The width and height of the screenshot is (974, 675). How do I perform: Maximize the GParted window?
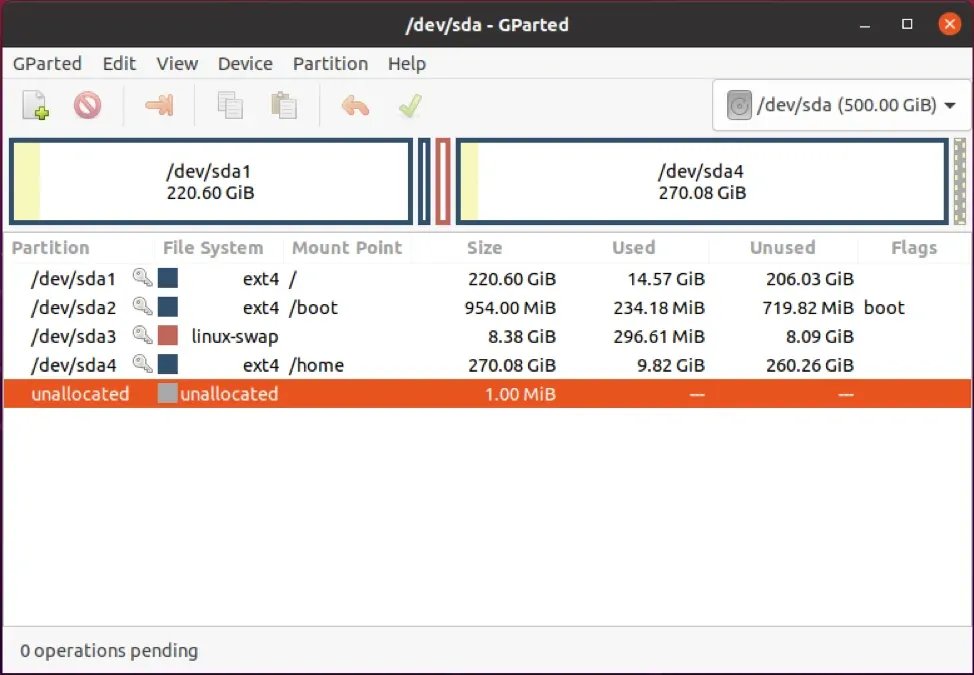pyautogui.click(x=907, y=24)
